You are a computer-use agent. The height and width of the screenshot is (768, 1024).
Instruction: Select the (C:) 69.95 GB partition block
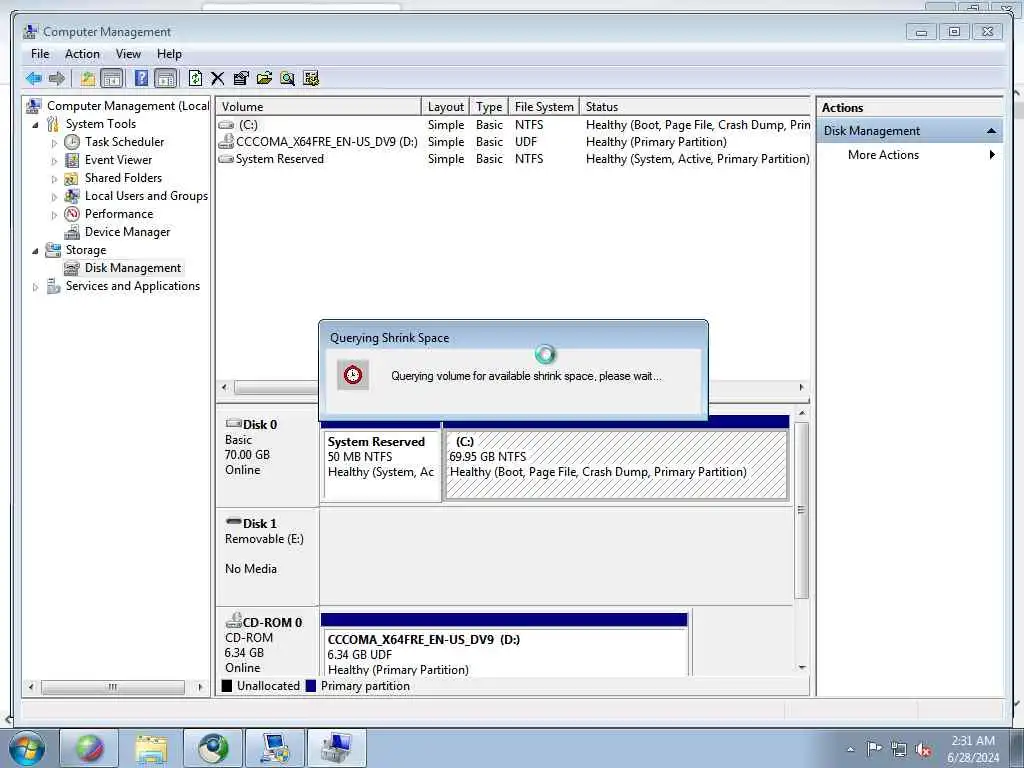tap(616, 466)
